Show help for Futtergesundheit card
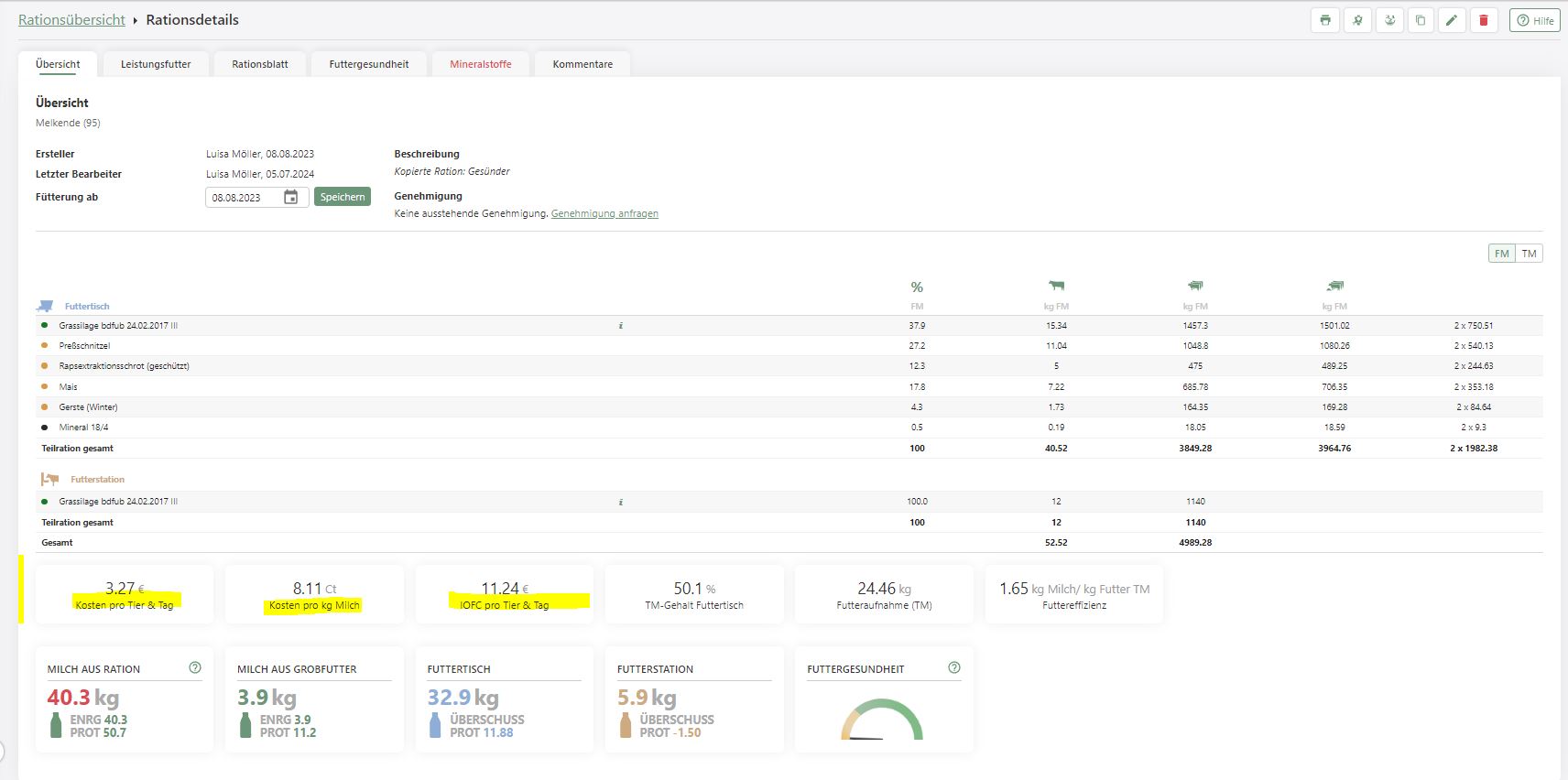 954,667
